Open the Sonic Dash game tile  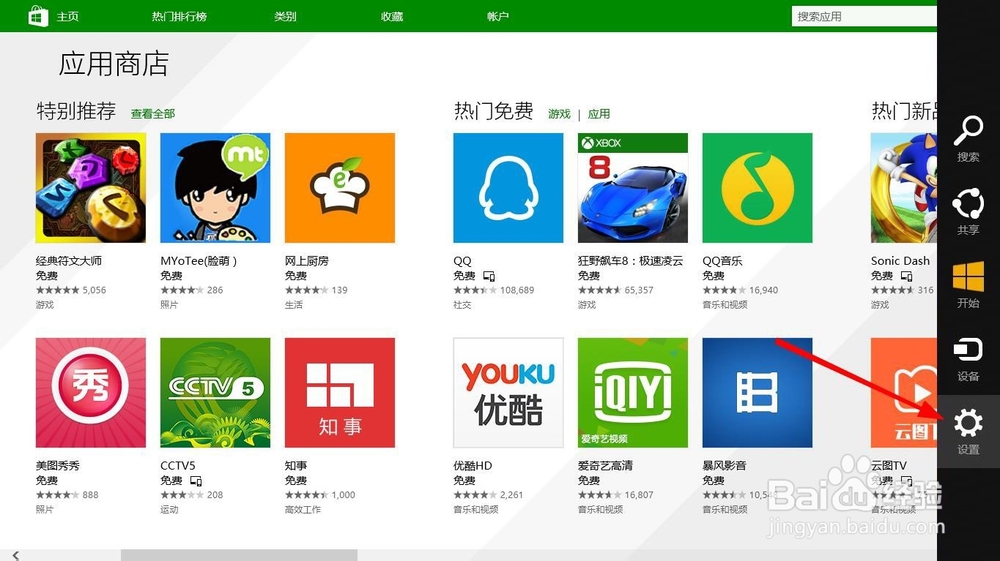tap(904, 187)
